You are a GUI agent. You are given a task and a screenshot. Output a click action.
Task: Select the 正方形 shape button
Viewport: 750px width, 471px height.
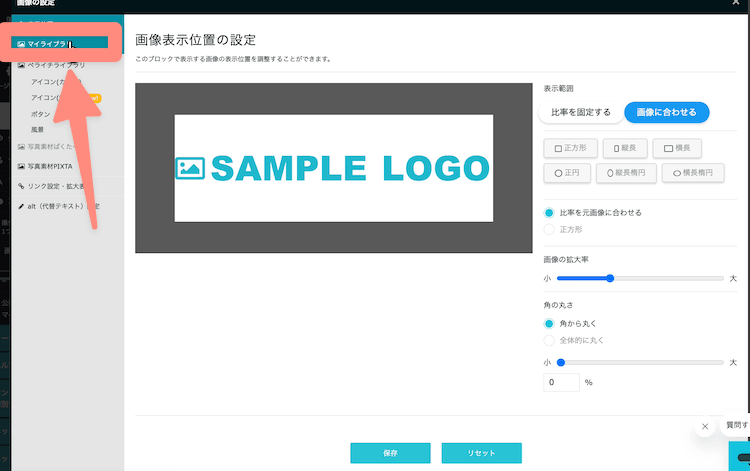(570, 148)
